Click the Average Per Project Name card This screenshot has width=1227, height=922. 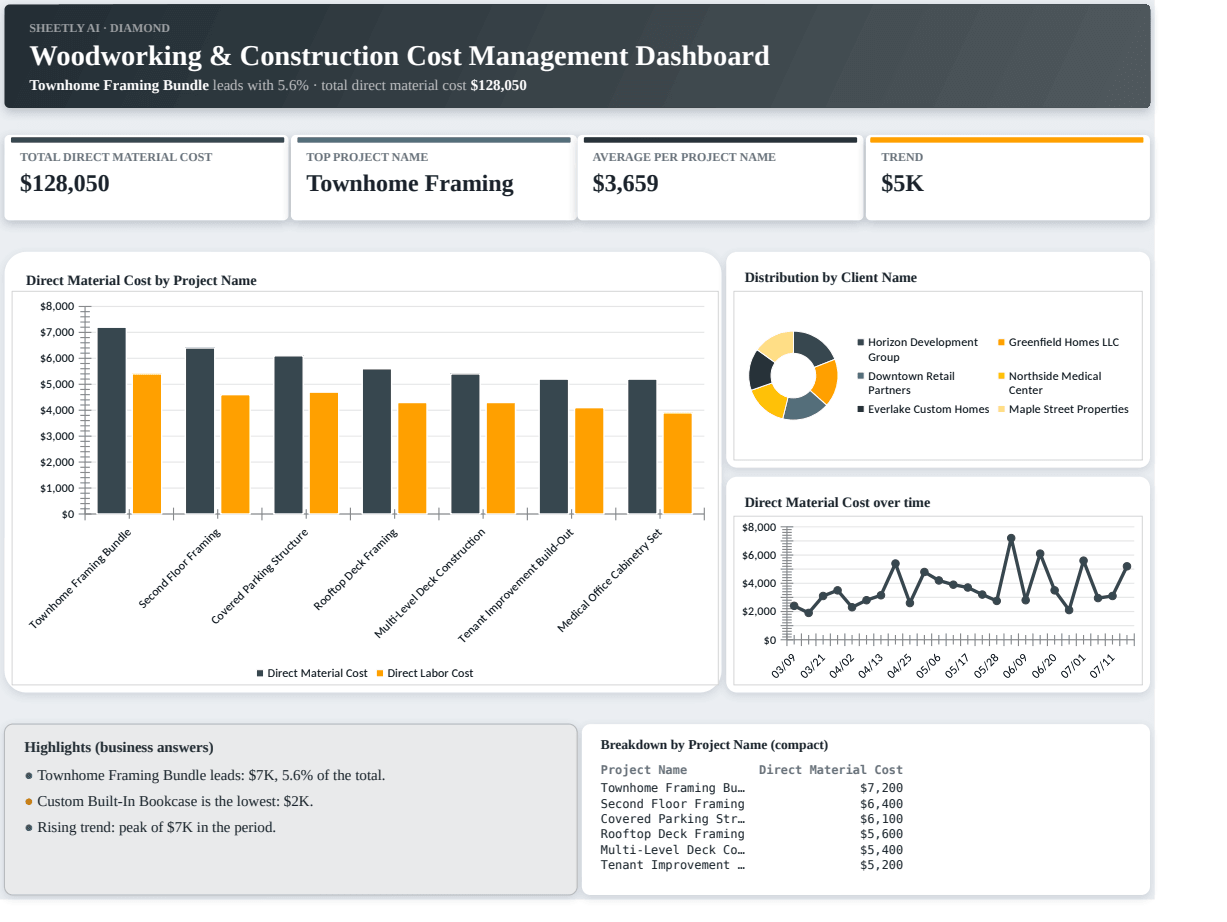point(720,178)
